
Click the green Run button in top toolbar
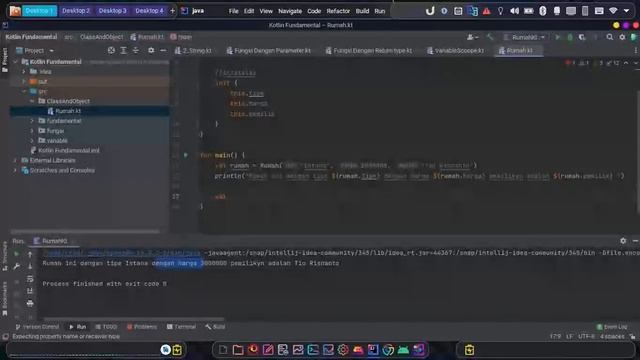tap(558, 37)
